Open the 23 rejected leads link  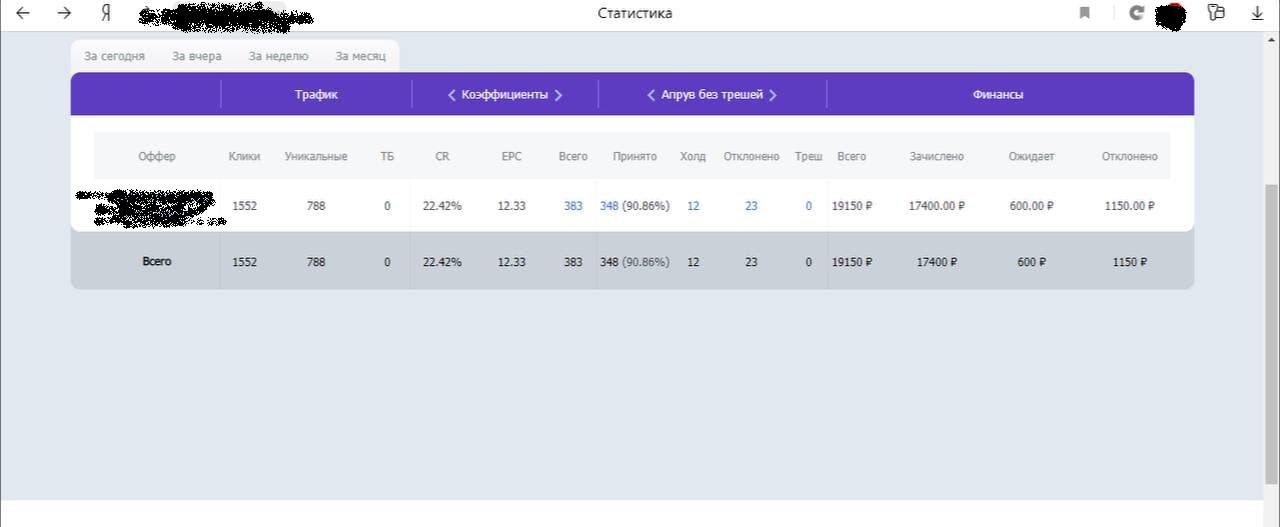(751, 206)
